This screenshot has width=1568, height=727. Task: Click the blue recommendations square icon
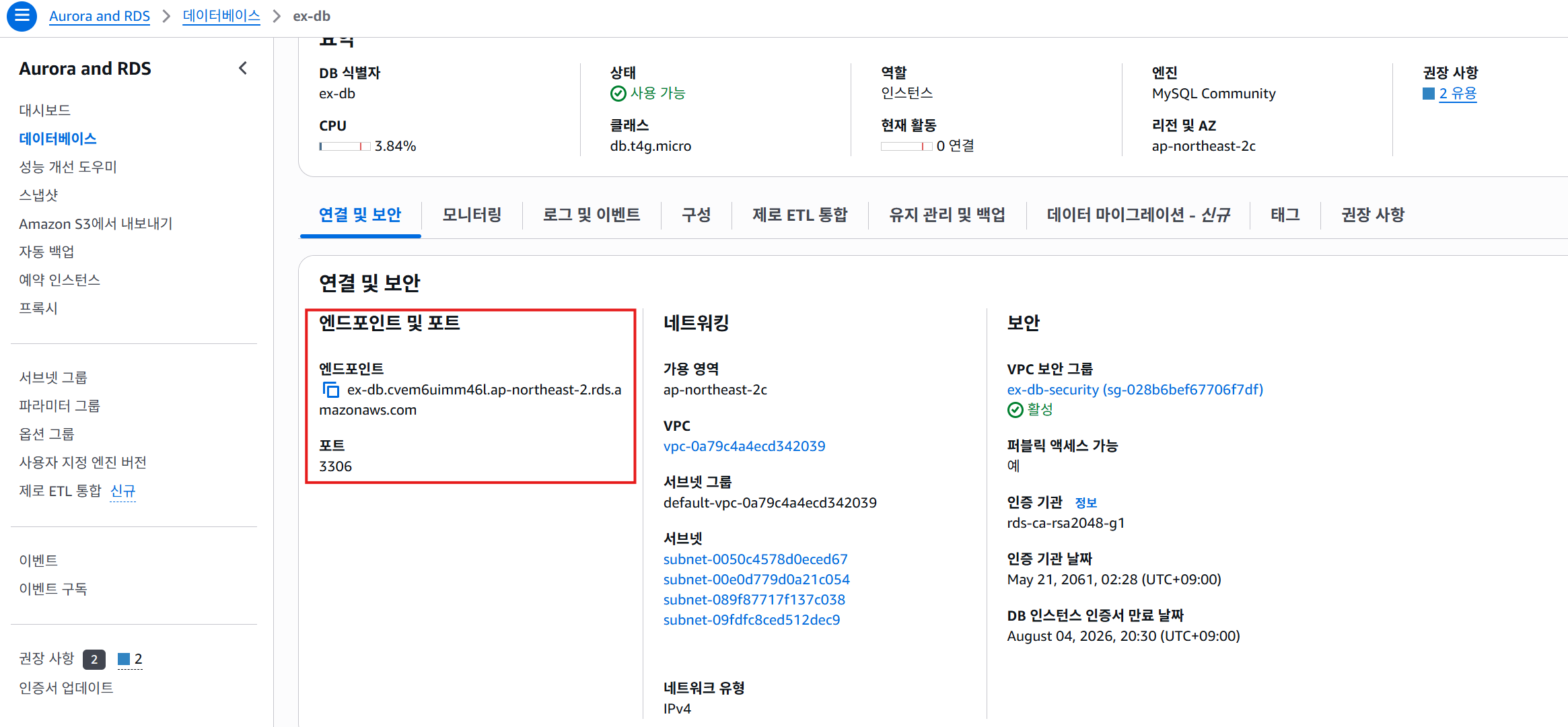pyautogui.click(x=1428, y=94)
